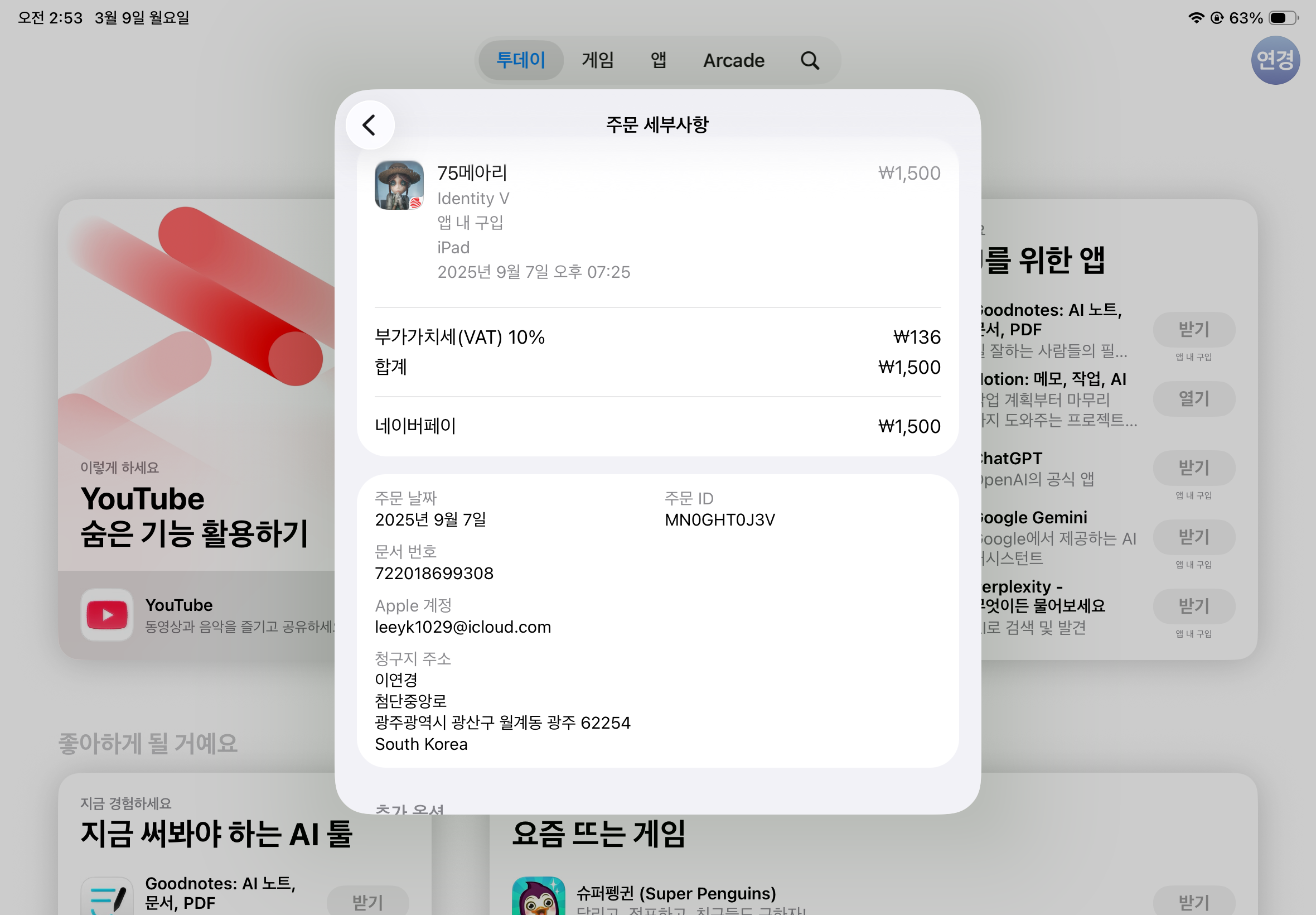Switch to the 투데이 tab
The height and width of the screenshot is (915, 1316).
(520, 60)
